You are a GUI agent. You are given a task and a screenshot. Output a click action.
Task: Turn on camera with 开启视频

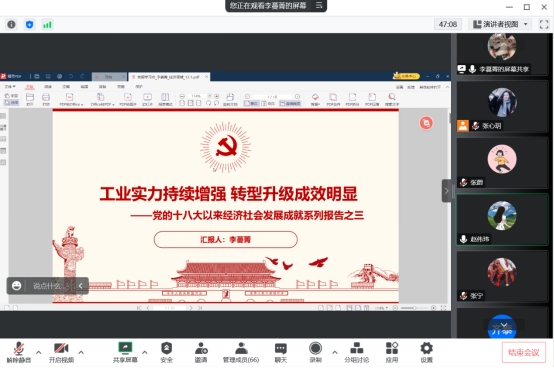61,352
